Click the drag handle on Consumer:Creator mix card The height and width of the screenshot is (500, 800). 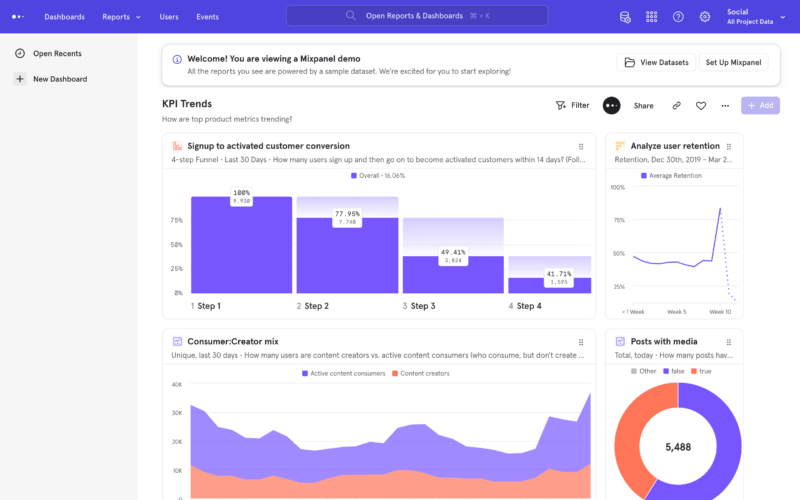pos(581,342)
